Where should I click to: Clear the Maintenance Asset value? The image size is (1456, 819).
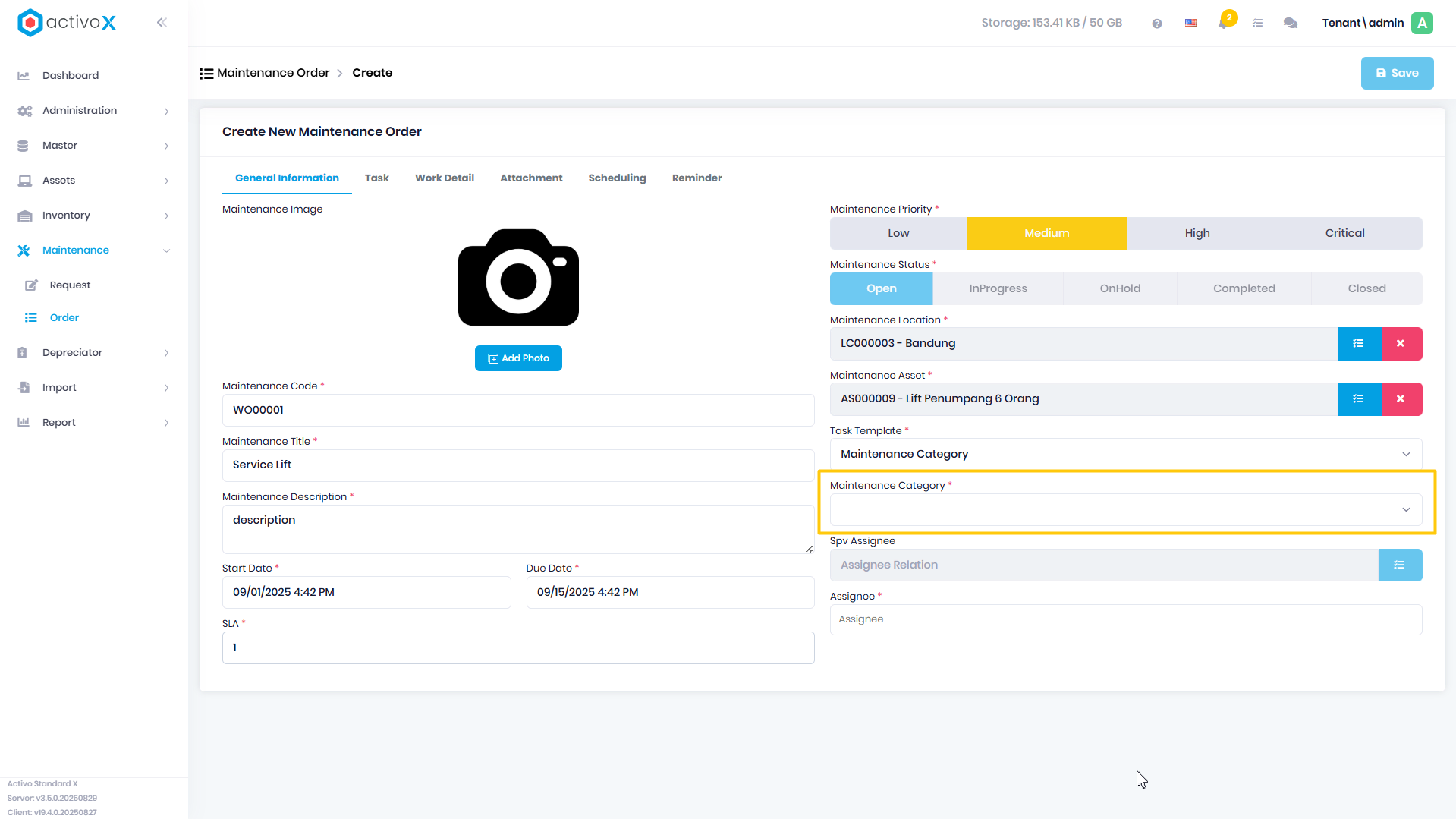(1401, 399)
